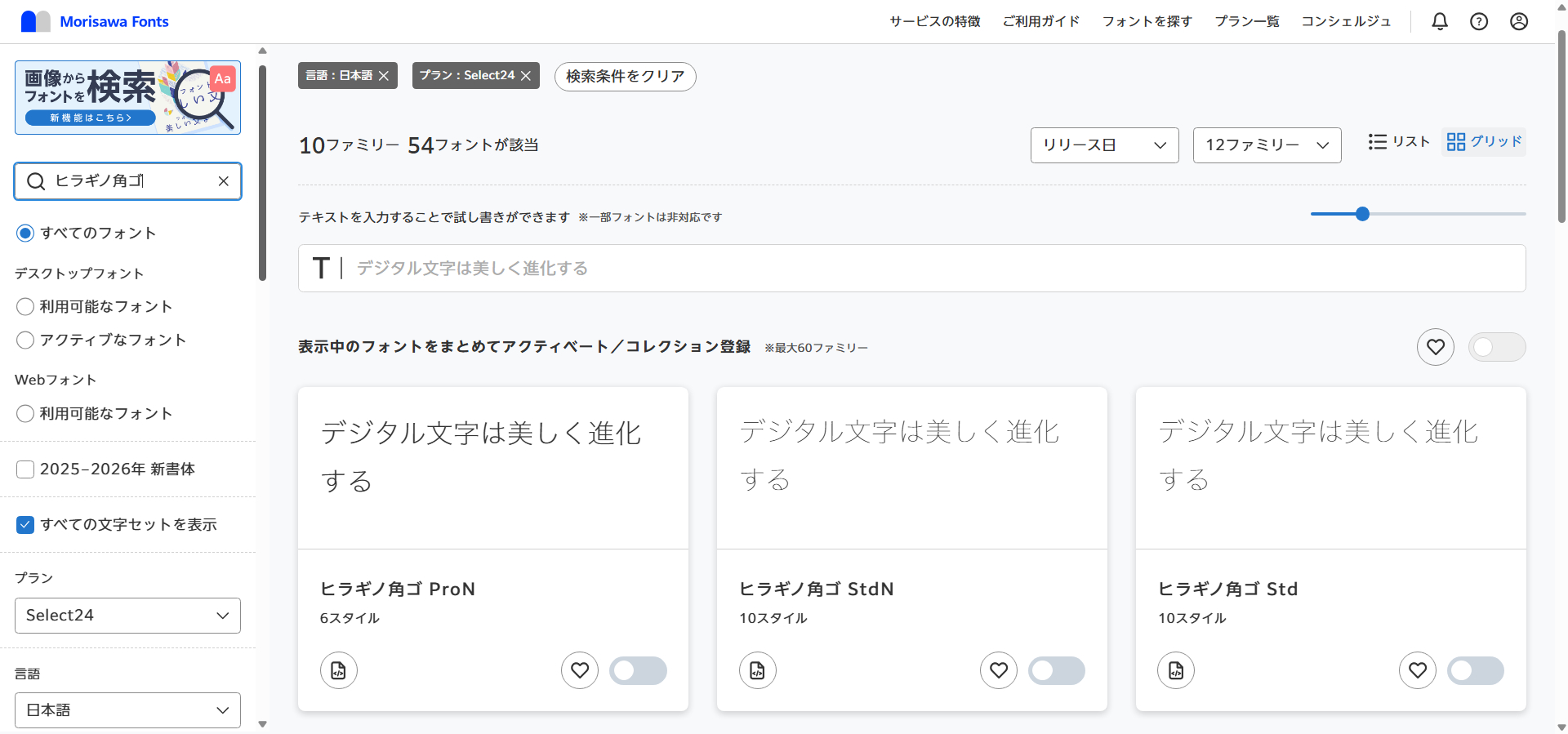1568x734 pixels.
Task: Open プラン一覧 menu
Action: coord(1247,21)
